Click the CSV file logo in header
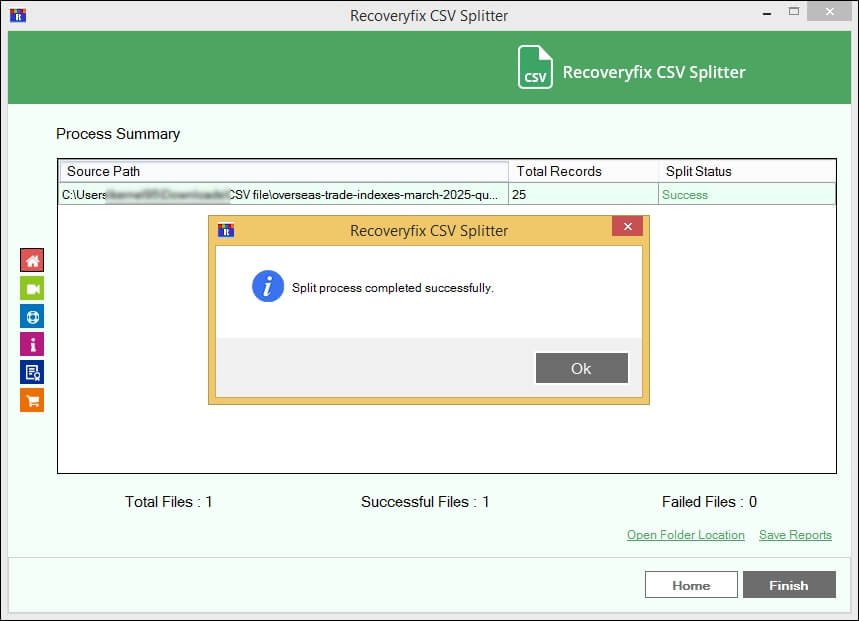859x621 pixels. [535, 67]
